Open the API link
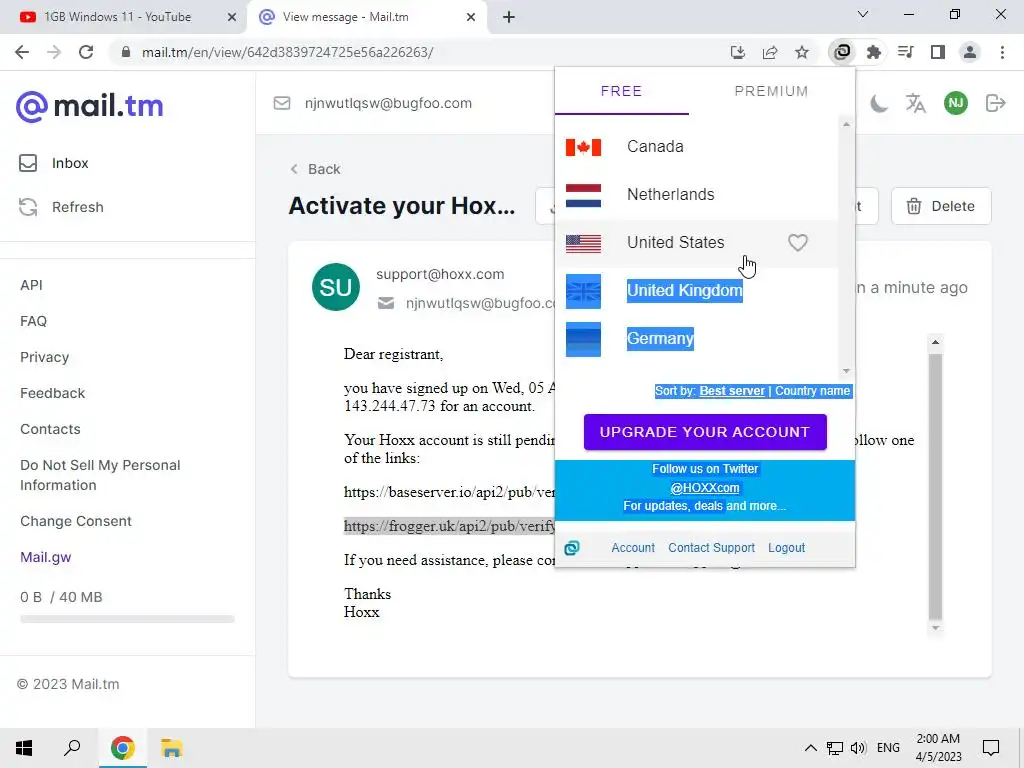Image resolution: width=1024 pixels, height=768 pixels. (x=31, y=285)
